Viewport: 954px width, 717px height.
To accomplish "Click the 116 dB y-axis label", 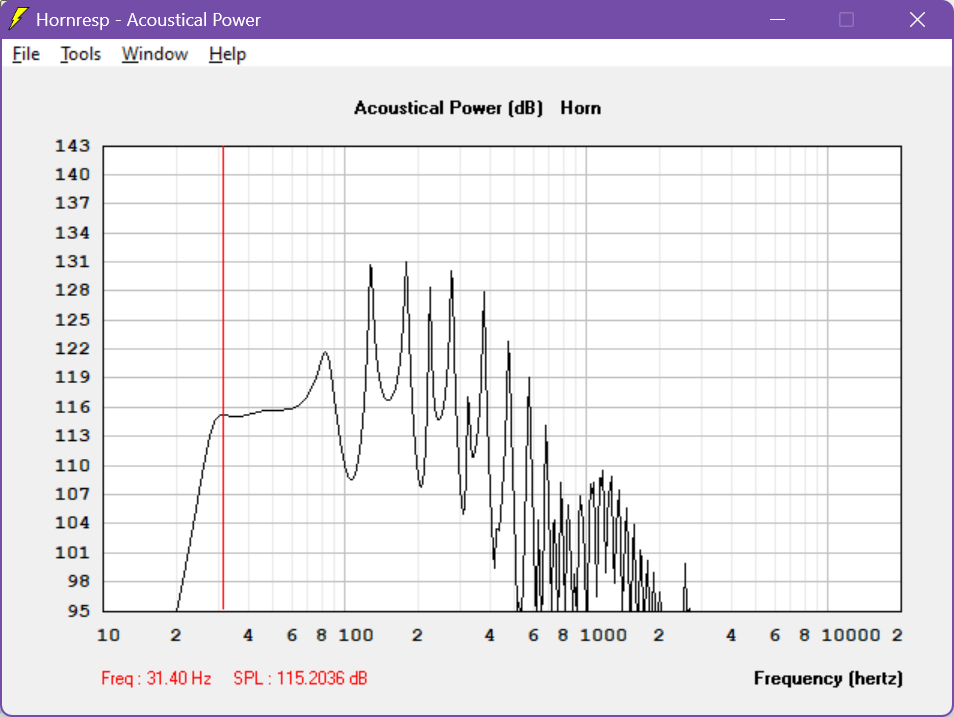I will [x=72, y=407].
